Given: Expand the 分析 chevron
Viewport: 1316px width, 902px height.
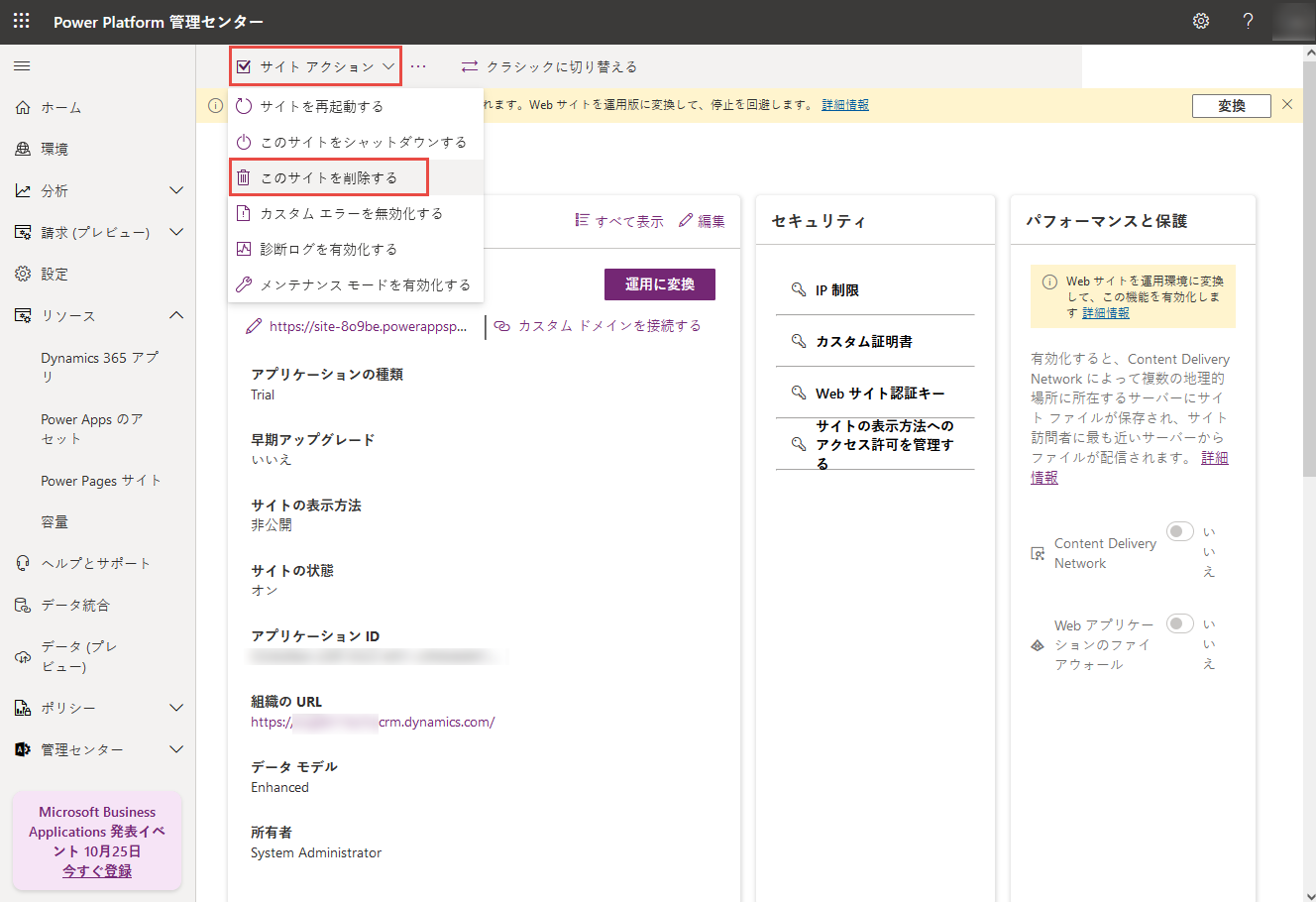Looking at the screenshot, I should pos(176,190).
